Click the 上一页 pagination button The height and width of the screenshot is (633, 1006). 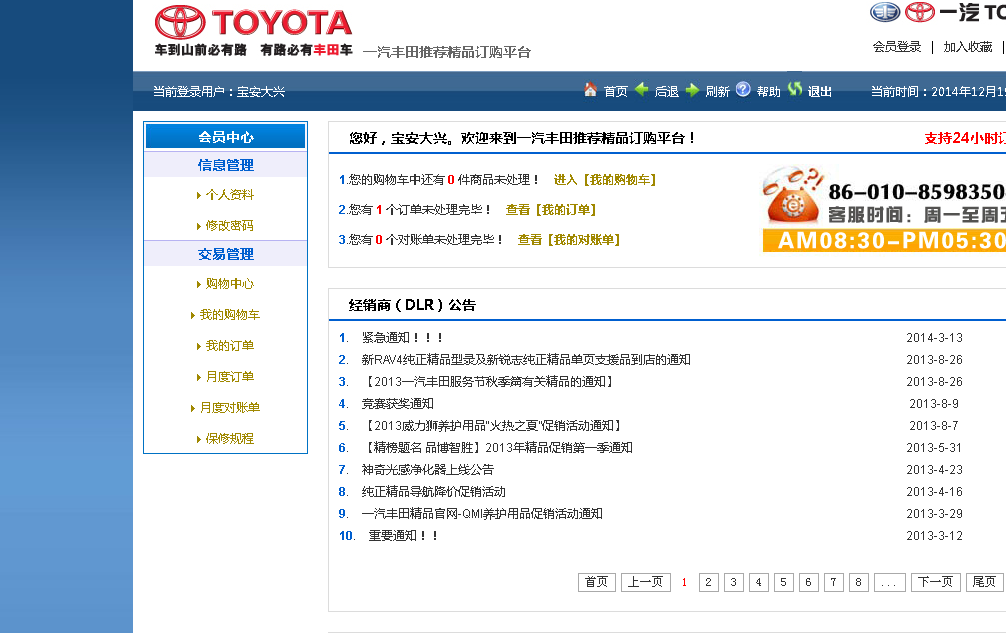[x=645, y=582]
